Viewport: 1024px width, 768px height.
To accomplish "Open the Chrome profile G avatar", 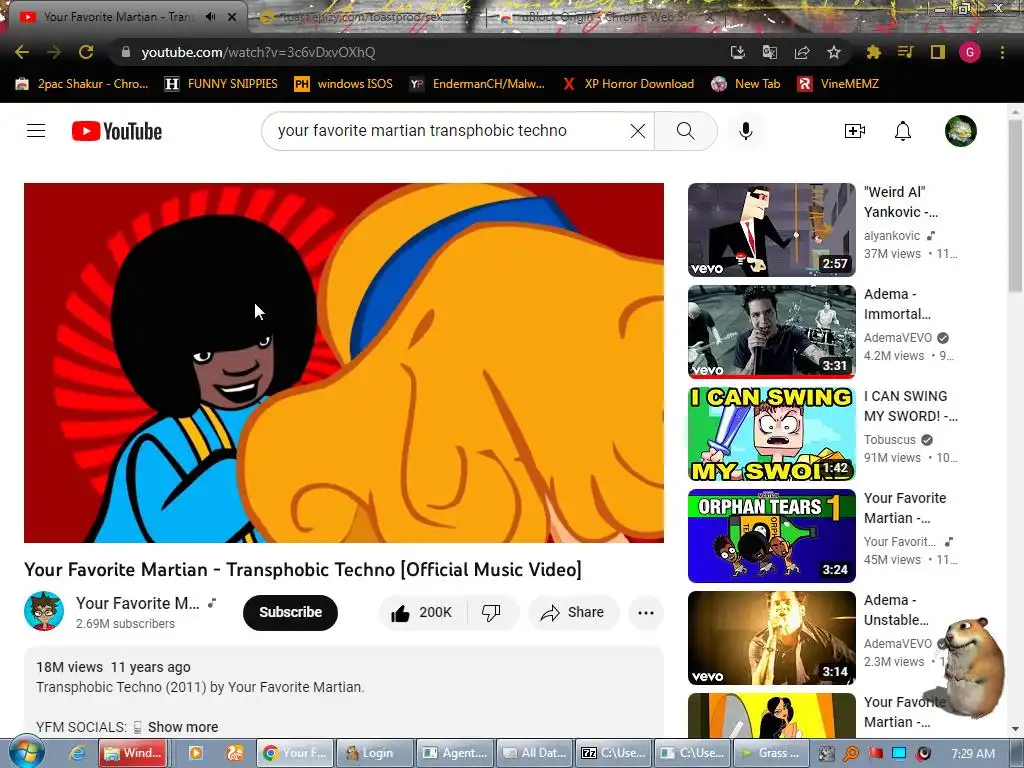I will click(970, 52).
